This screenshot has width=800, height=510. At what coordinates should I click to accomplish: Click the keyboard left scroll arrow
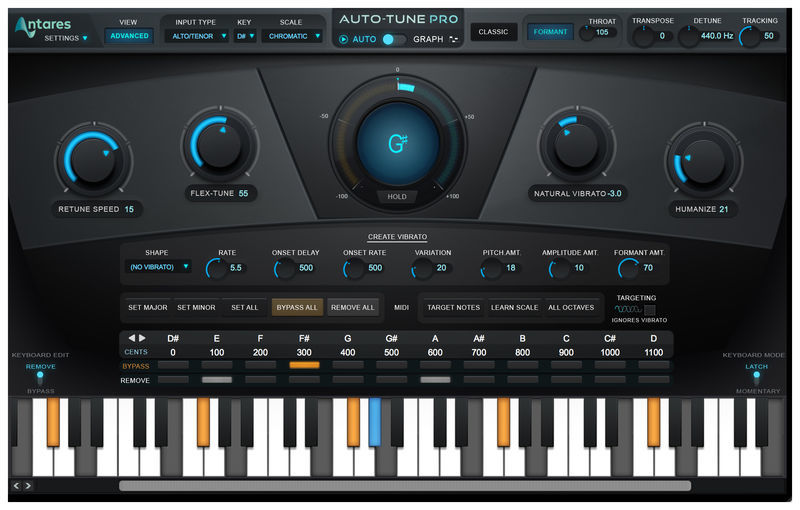coord(16,486)
